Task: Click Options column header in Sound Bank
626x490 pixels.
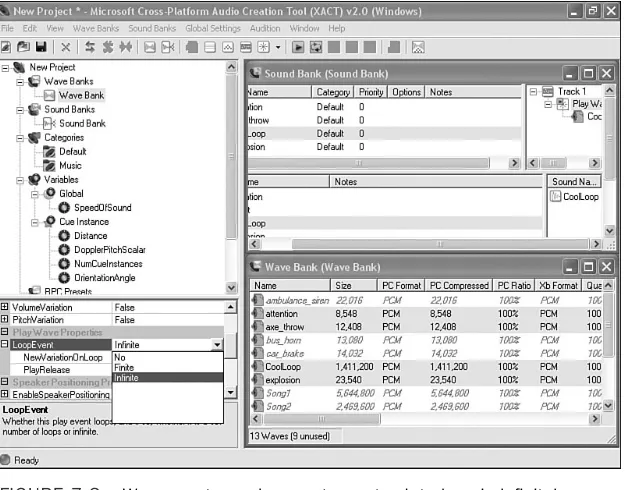Action: (x=406, y=92)
